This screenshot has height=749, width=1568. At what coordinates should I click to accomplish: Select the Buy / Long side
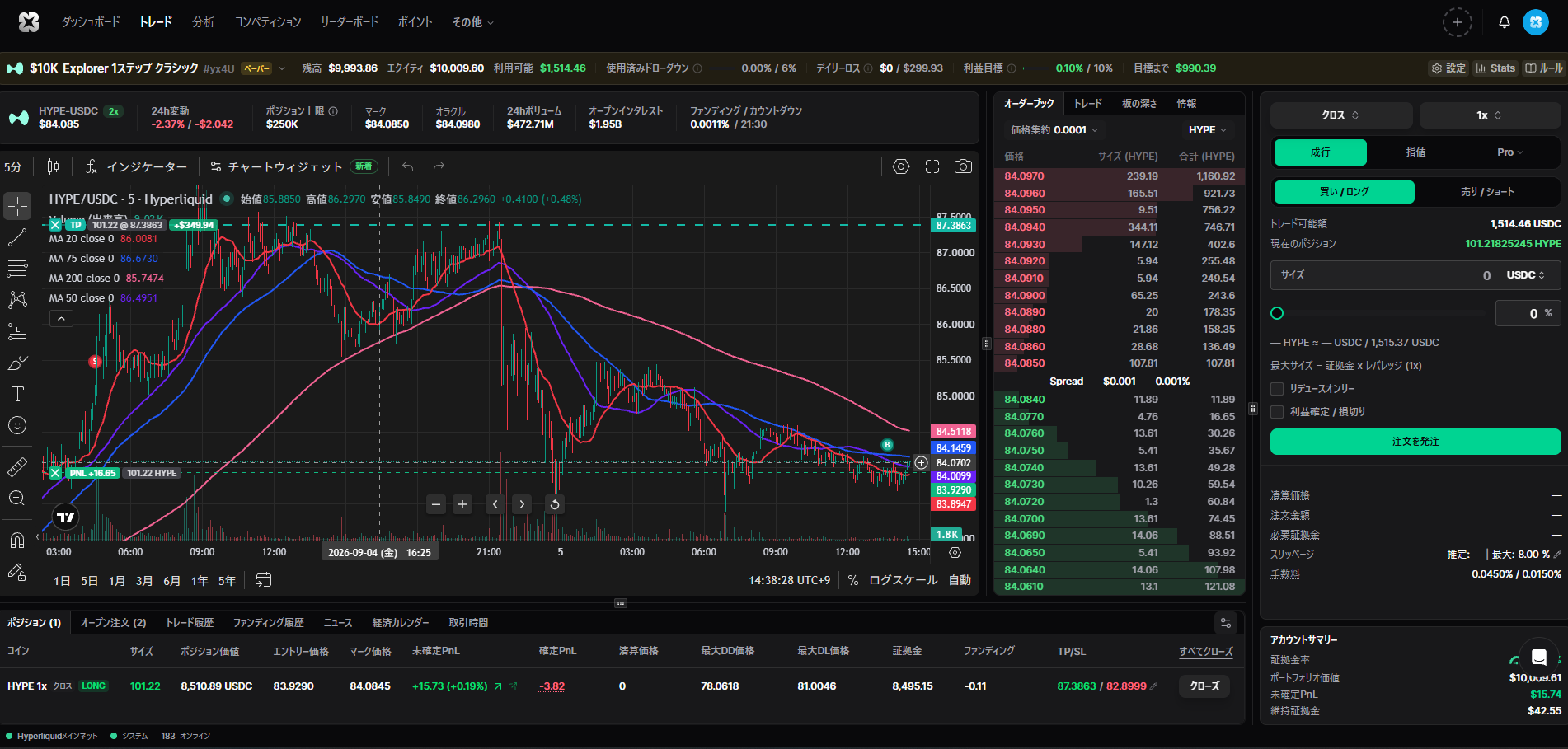1345,192
